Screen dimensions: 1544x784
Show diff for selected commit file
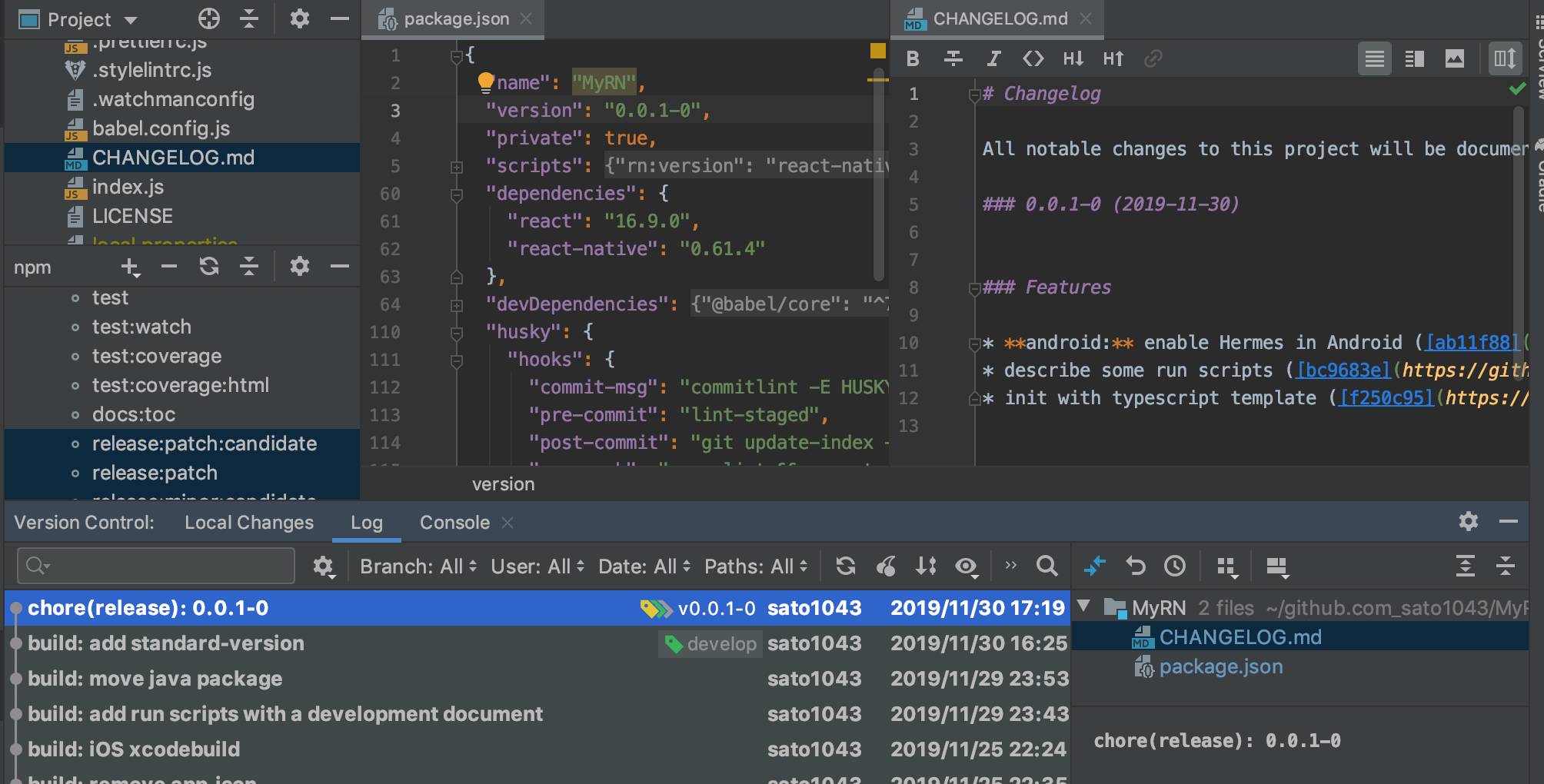[1095, 566]
